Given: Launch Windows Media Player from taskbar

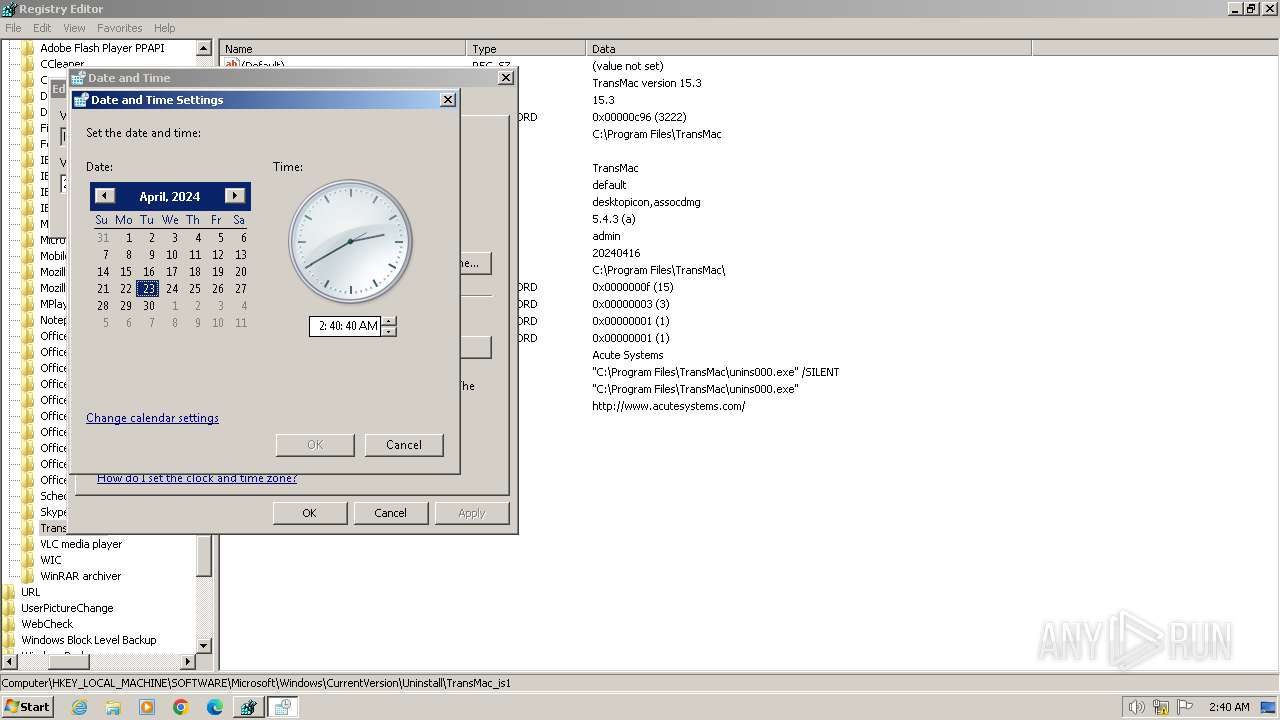Looking at the screenshot, I should tap(147, 707).
